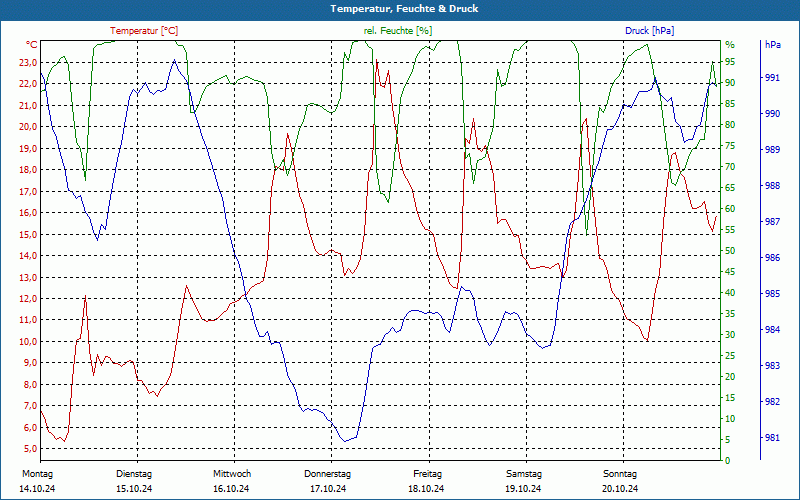Screen dimensions: 800x500
Task: Click the '17,0' temperature axis value
Action: tap(28, 191)
